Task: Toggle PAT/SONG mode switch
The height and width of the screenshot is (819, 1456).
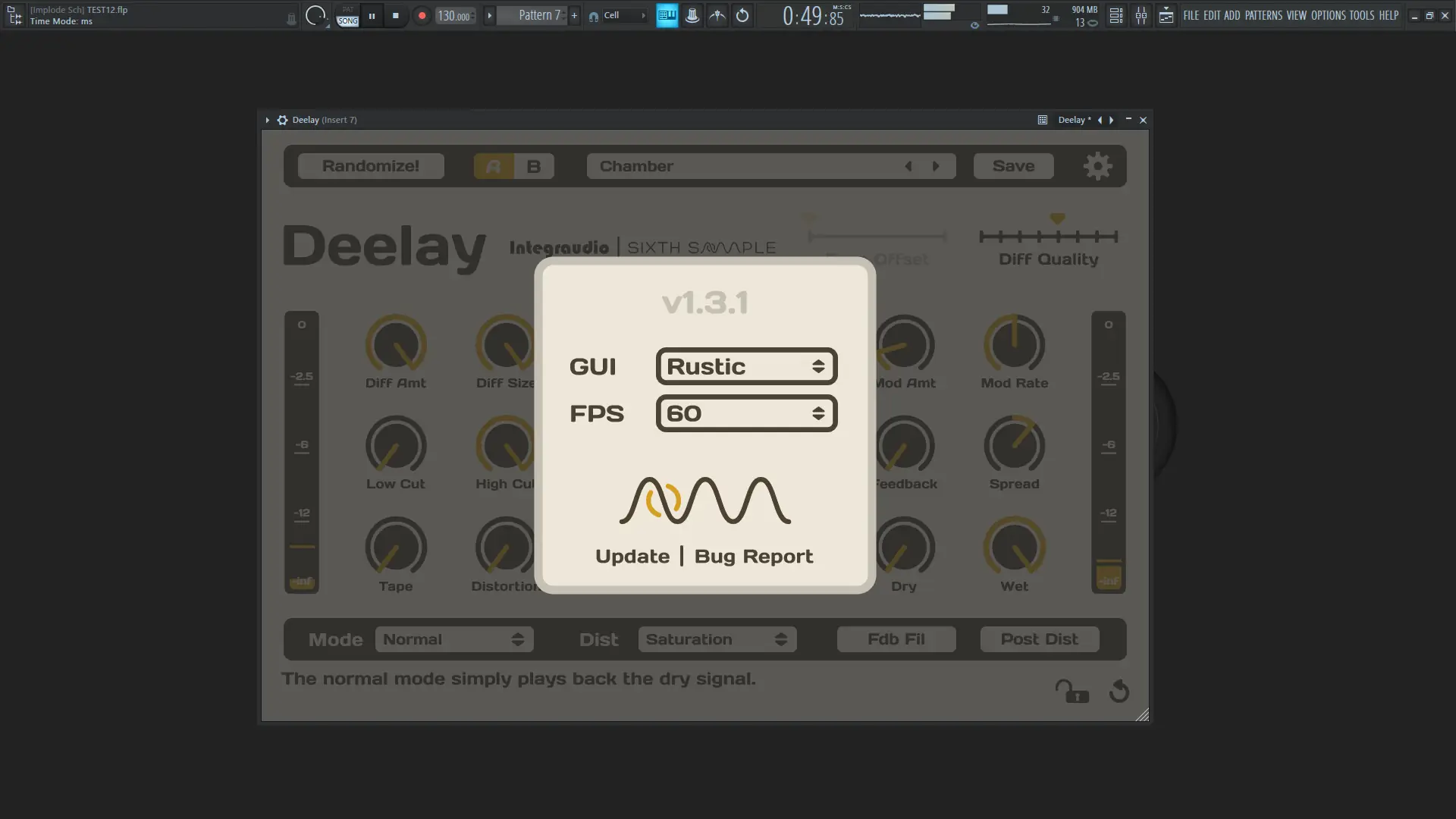Action: tap(347, 16)
